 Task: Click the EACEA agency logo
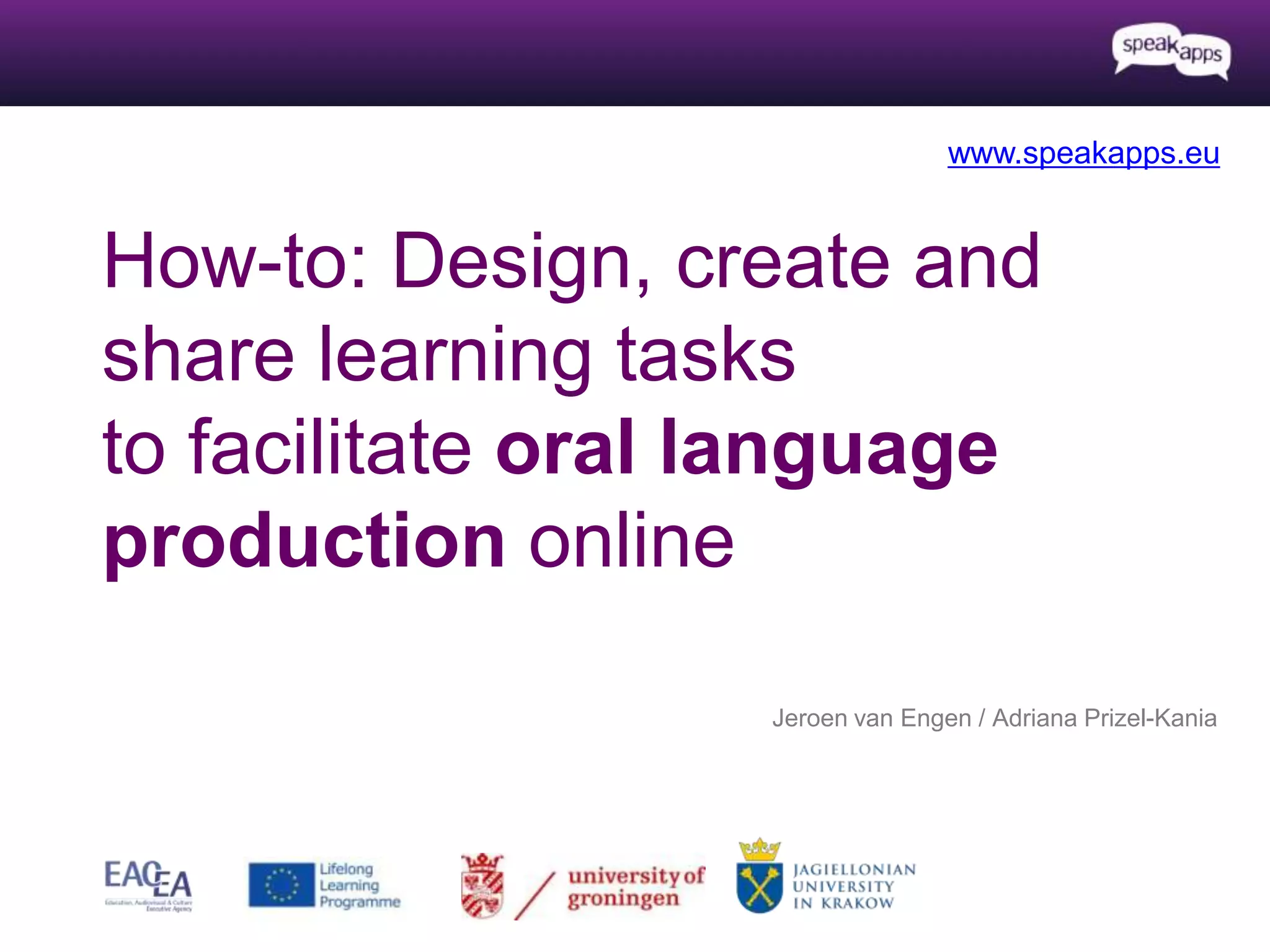click(148, 885)
